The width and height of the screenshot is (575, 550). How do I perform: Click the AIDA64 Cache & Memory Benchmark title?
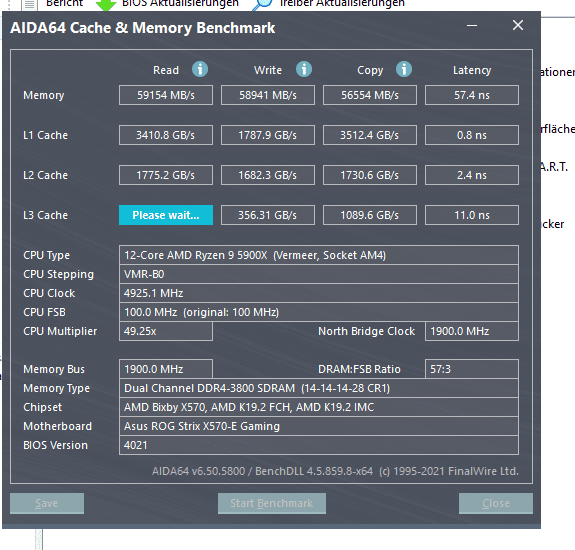point(143,28)
